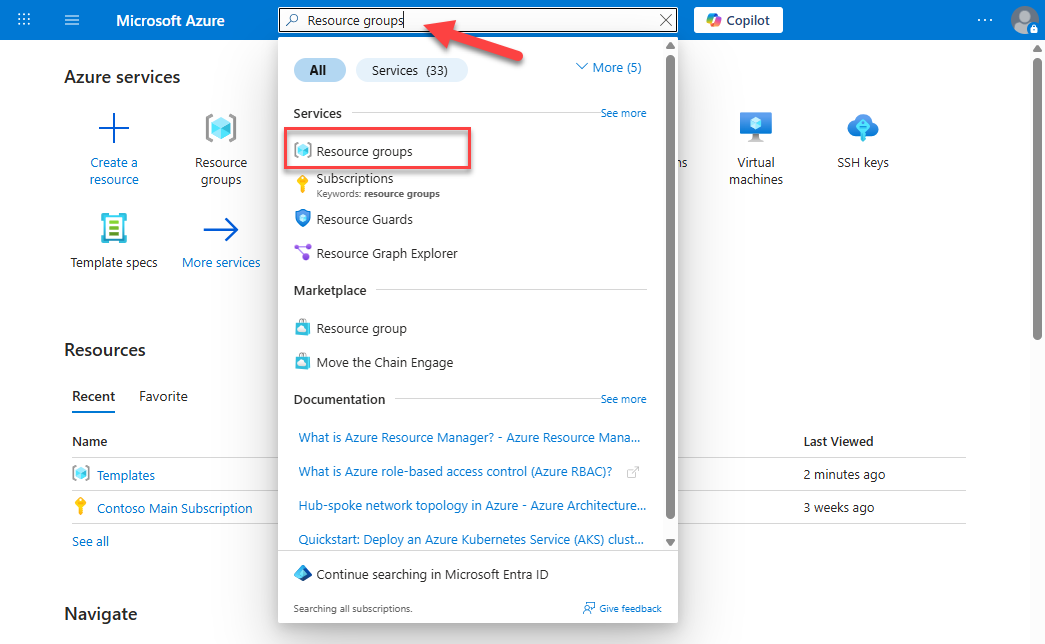Click the Contoso subscription key icon
Viewport: 1045px width, 644px height.
coord(81,506)
